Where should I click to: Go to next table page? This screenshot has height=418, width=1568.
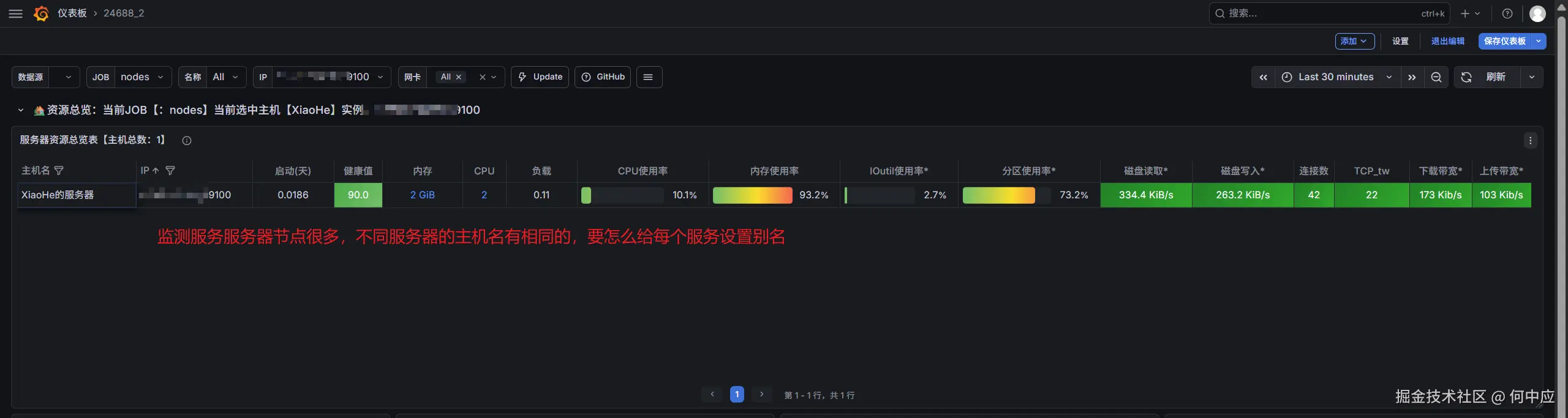pyautogui.click(x=761, y=395)
